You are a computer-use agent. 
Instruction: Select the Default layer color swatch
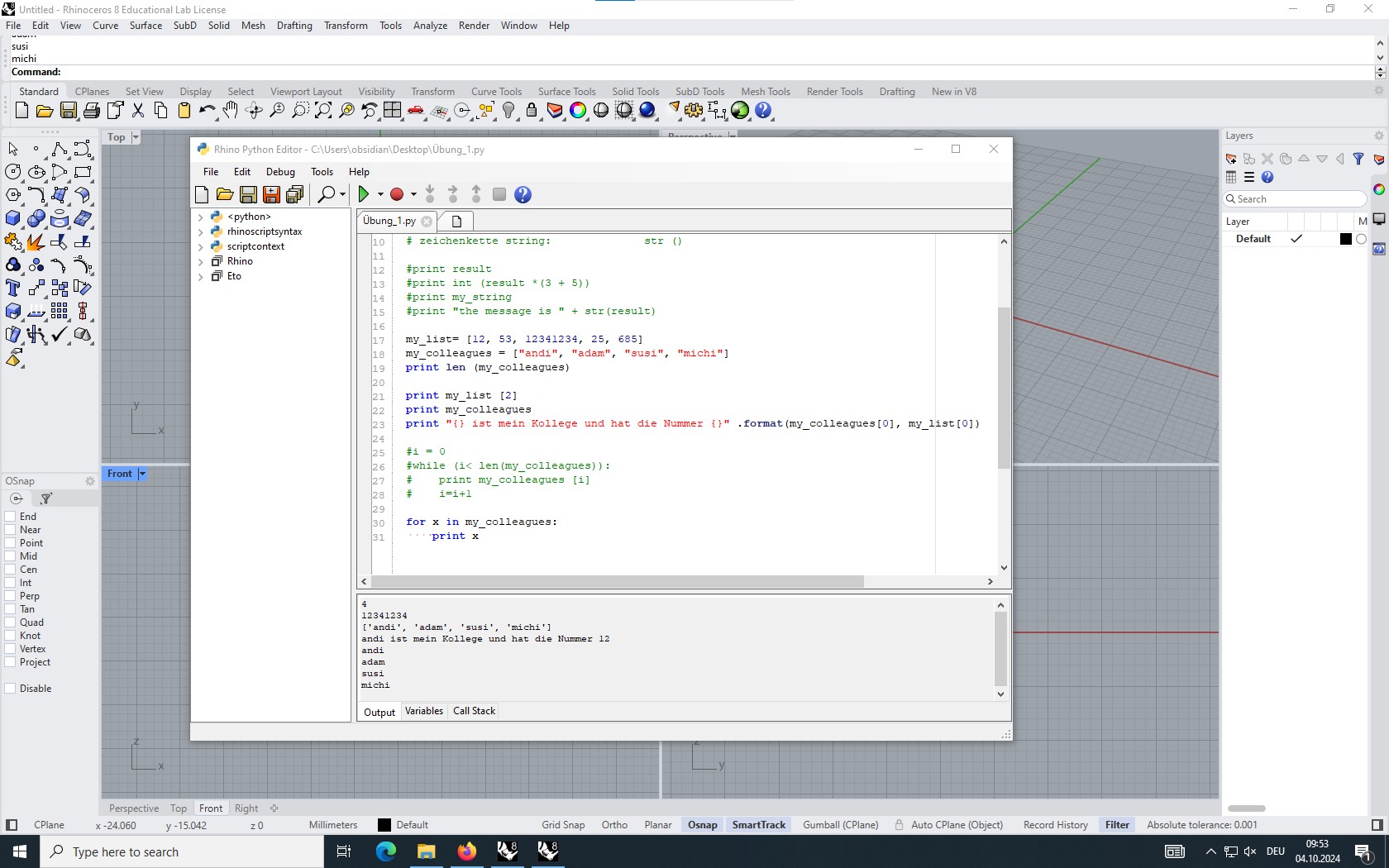pyautogui.click(x=1344, y=239)
